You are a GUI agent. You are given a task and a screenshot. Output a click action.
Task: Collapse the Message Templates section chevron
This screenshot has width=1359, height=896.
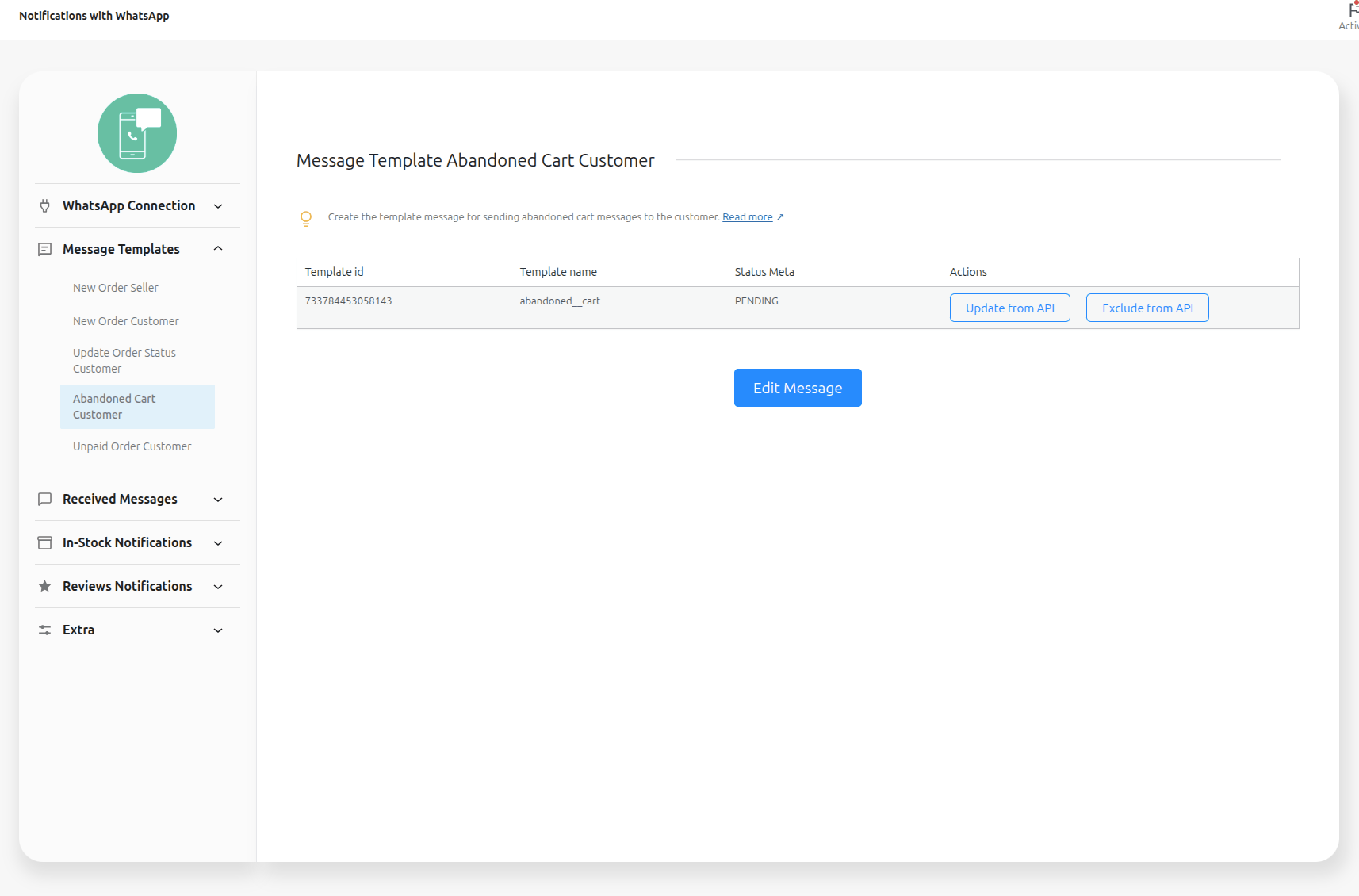(218, 249)
